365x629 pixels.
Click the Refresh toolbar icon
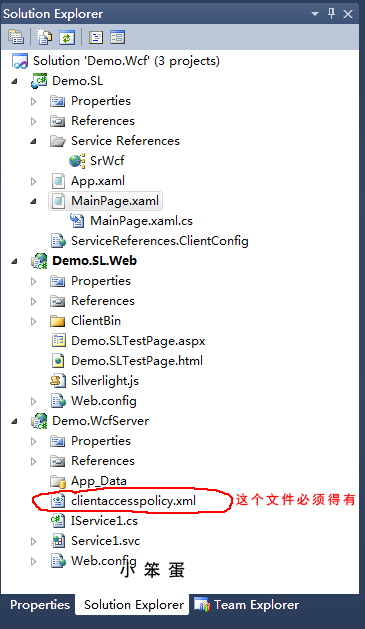pyautogui.click(x=67, y=37)
